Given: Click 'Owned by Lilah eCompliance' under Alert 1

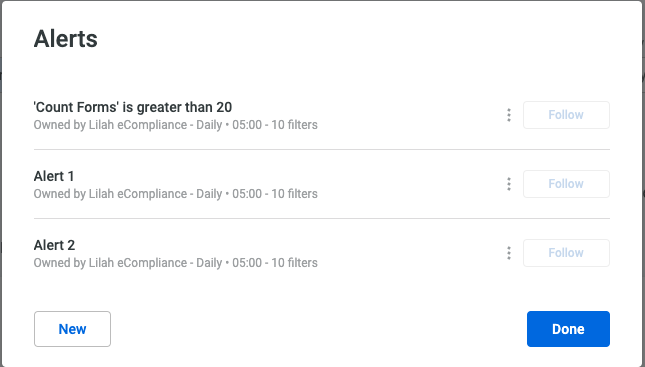Looking at the screenshot, I should click(x=110, y=194).
